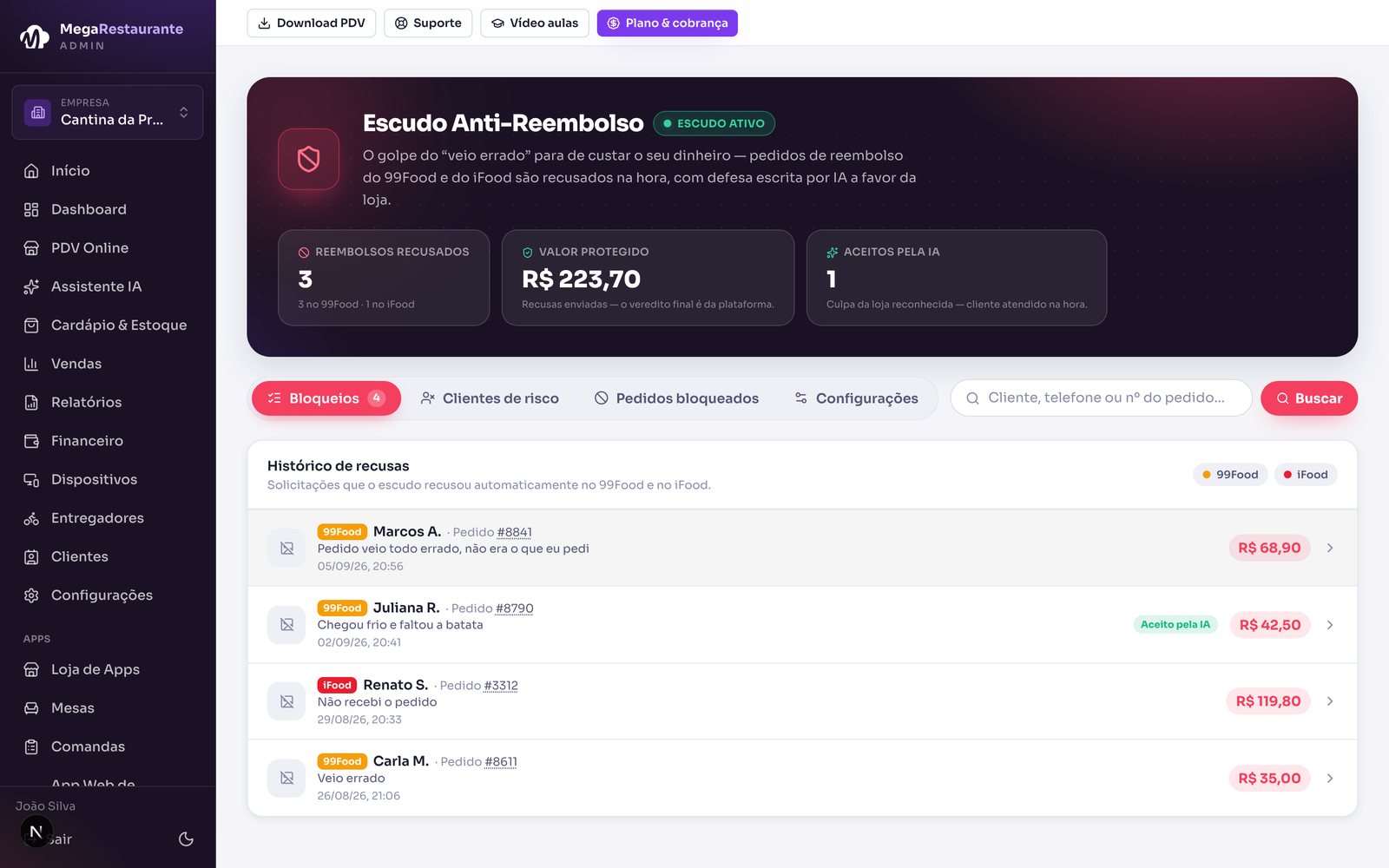Open order link #8841
This screenshot has height=868, width=1389.
[515, 532]
